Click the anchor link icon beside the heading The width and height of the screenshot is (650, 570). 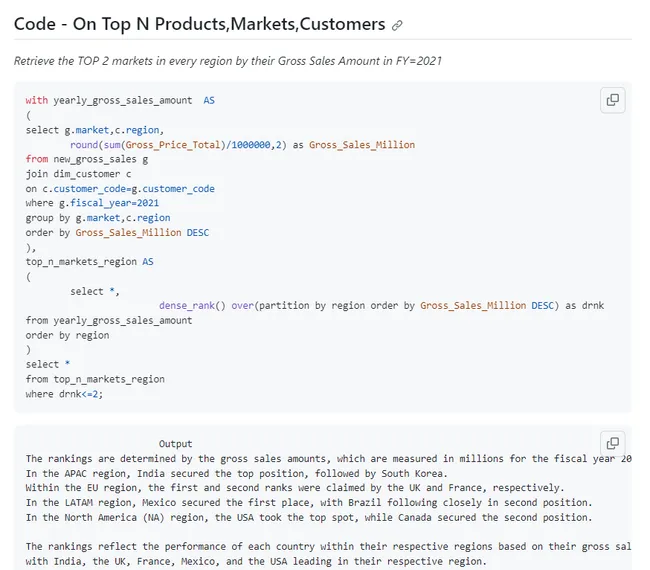pos(398,25)
